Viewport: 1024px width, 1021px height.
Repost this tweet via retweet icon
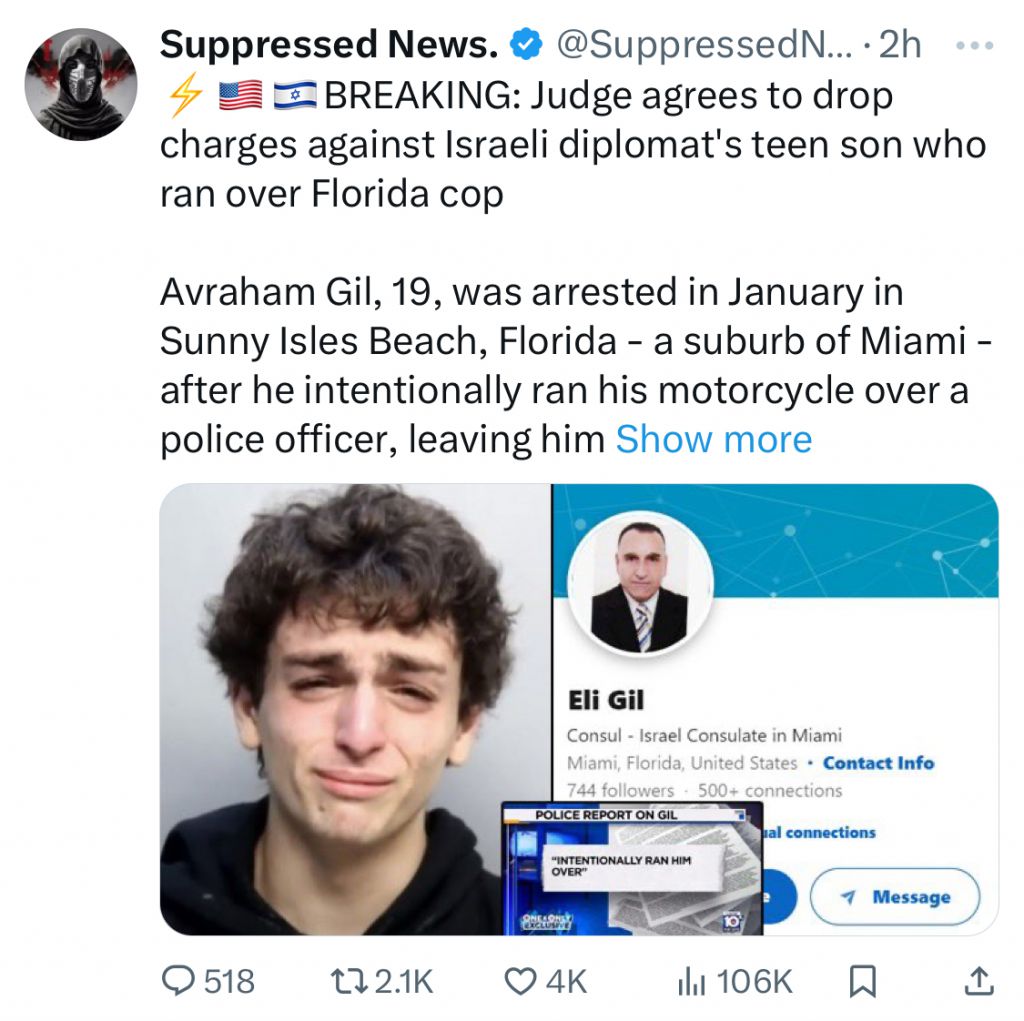[350, 981]
